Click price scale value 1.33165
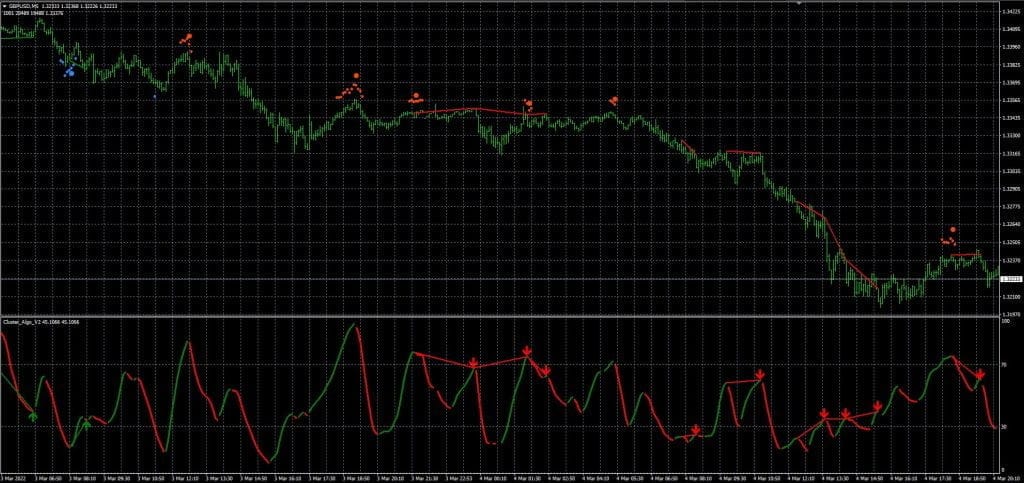This screenshot has width=1024, height=483. 1013,154
